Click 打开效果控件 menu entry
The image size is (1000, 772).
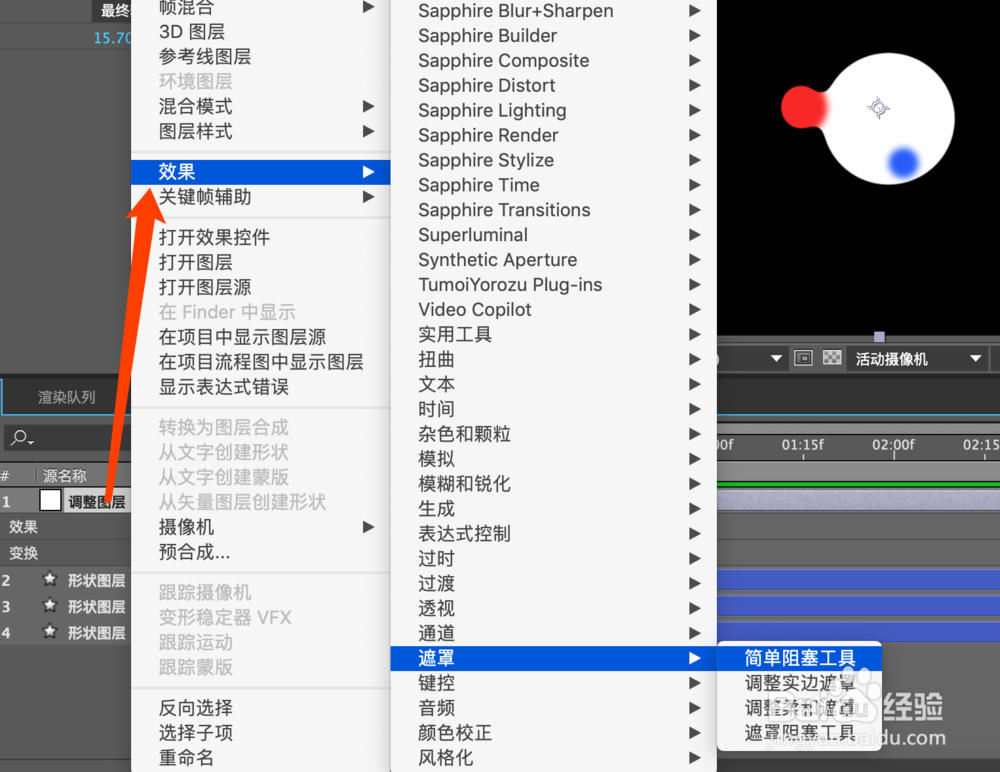tap(260, 237)
